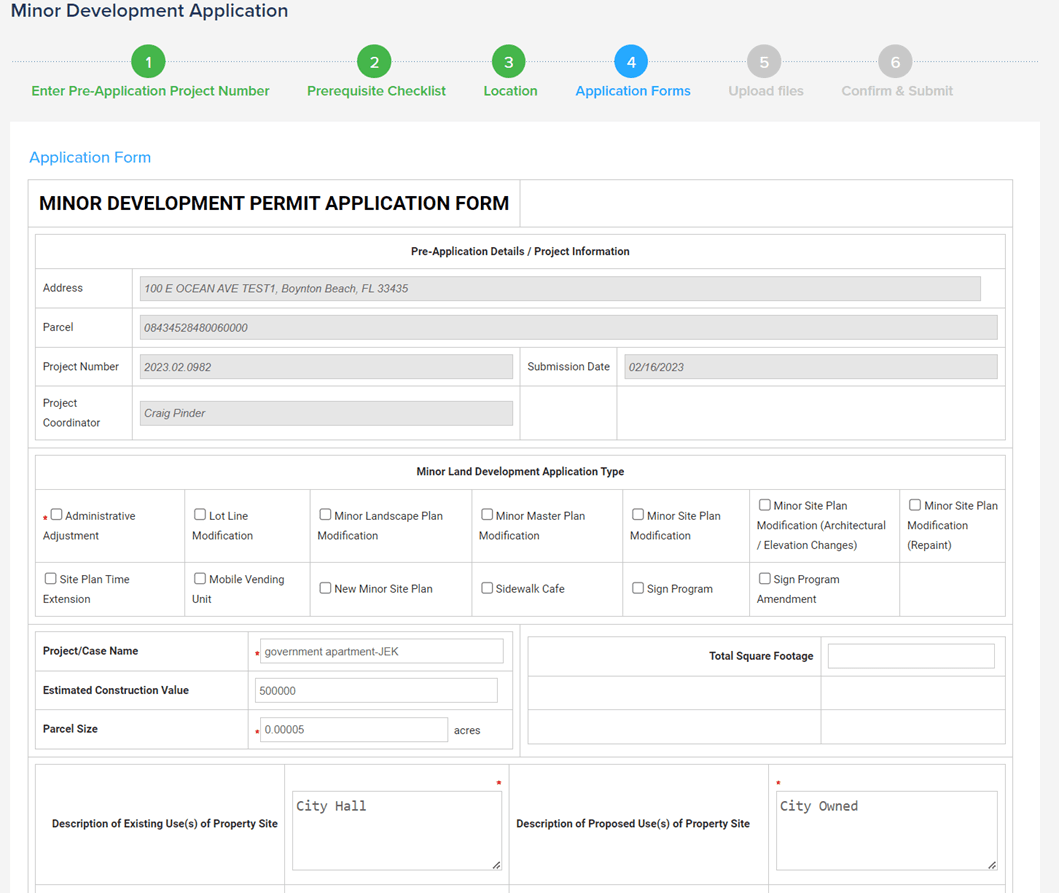Open the Enter Pre-Application Project Number step label

click(x=150, y=91)
